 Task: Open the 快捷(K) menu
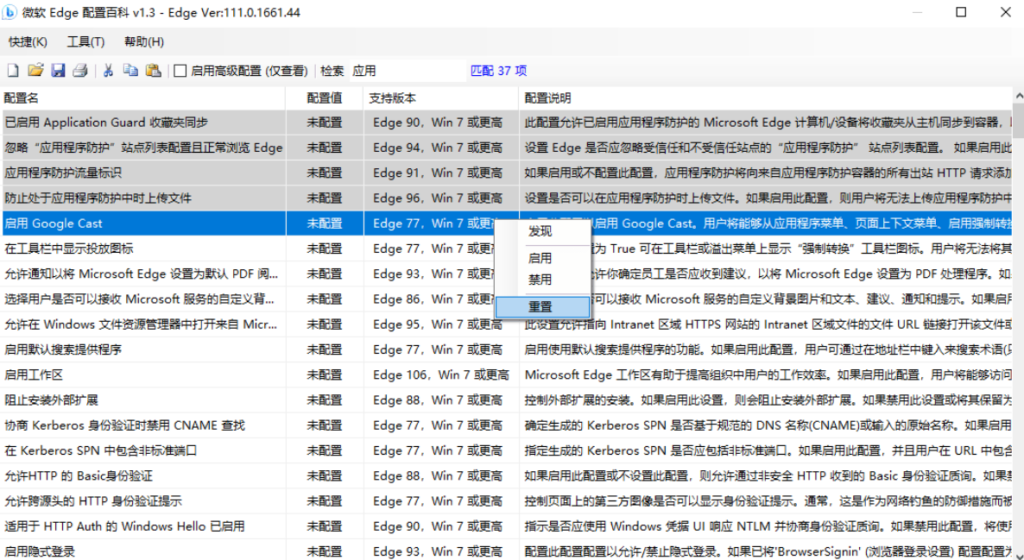(27, 42)
